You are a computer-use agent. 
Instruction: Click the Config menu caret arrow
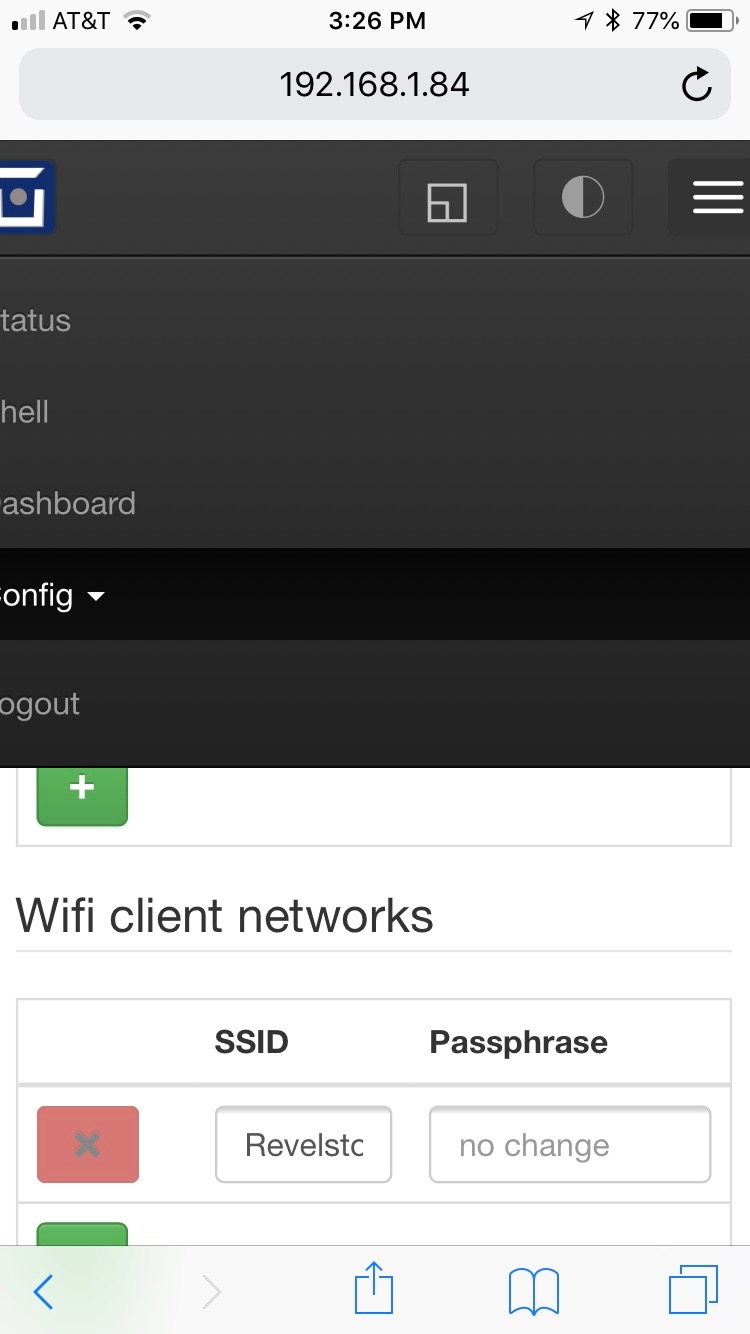96,597
